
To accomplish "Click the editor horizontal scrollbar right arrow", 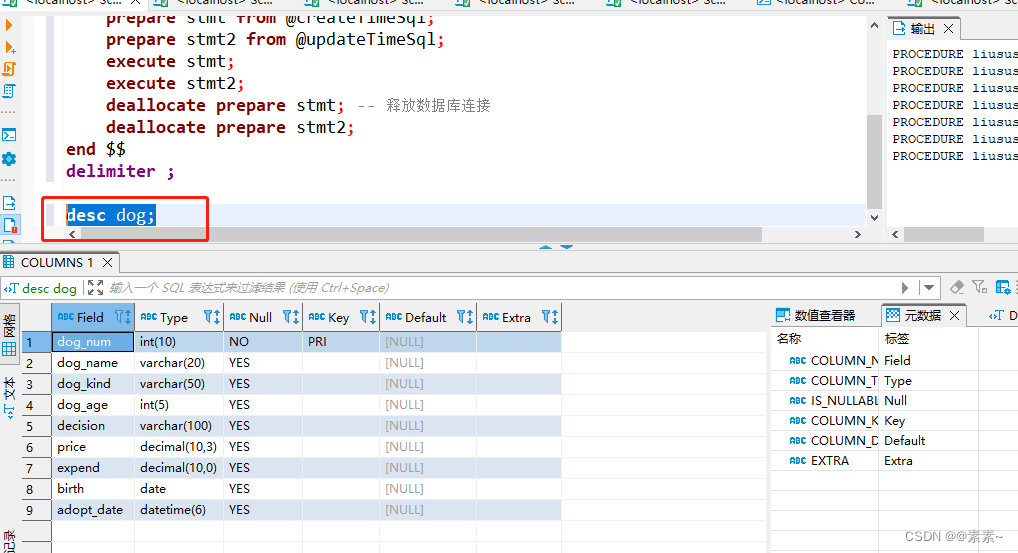I will coord(858,234).
